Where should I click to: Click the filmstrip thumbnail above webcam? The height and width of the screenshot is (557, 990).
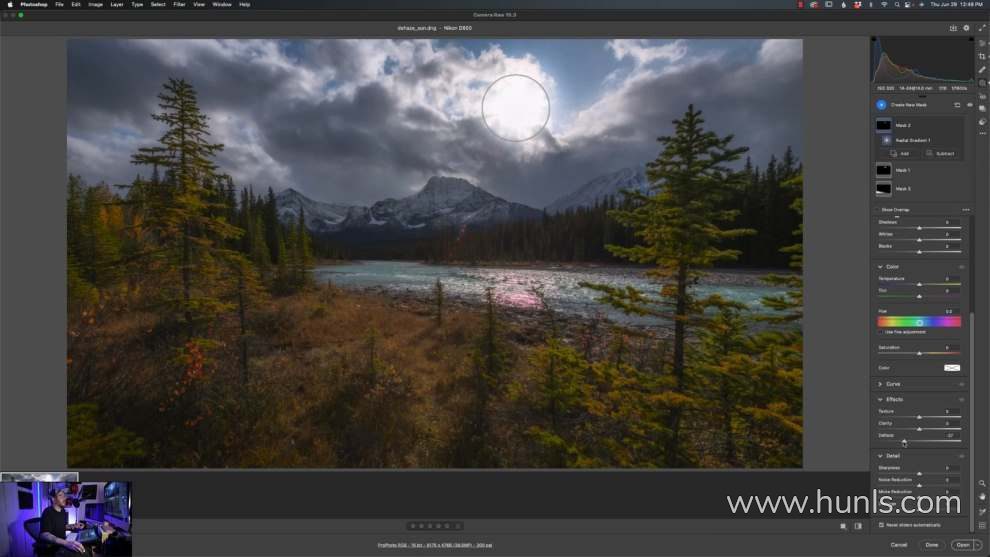pyautogui.click(x=39, y=477)
